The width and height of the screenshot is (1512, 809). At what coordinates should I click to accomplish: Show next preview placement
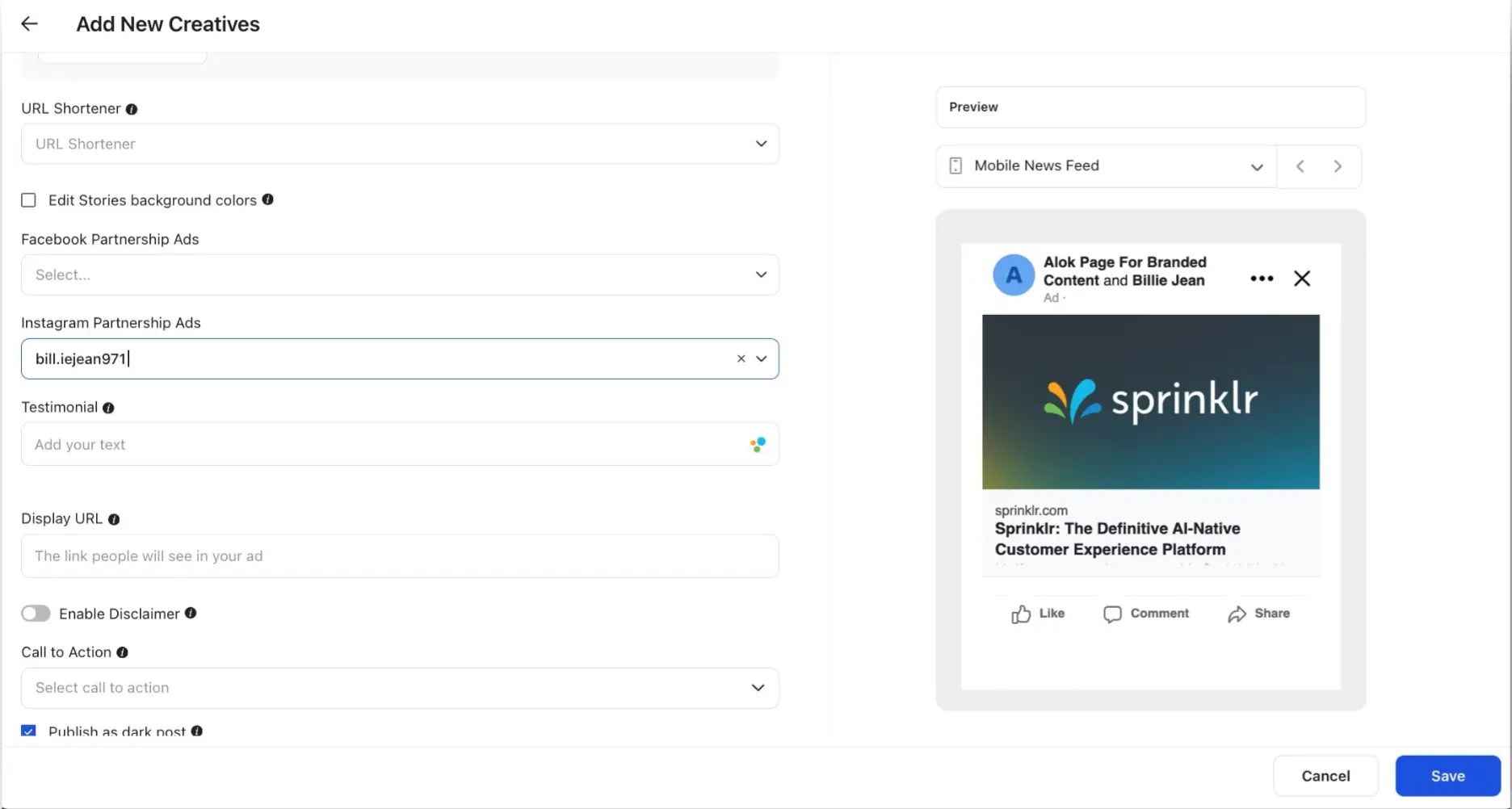point(1338,166)
